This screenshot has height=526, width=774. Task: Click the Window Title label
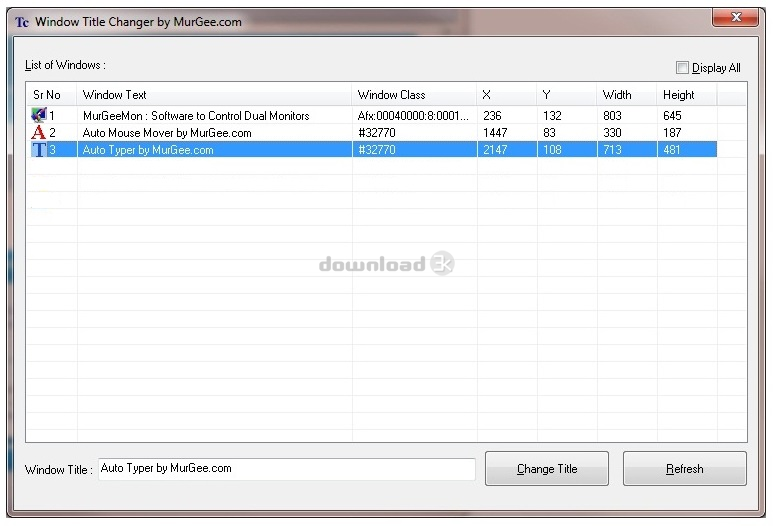(59, 470)
